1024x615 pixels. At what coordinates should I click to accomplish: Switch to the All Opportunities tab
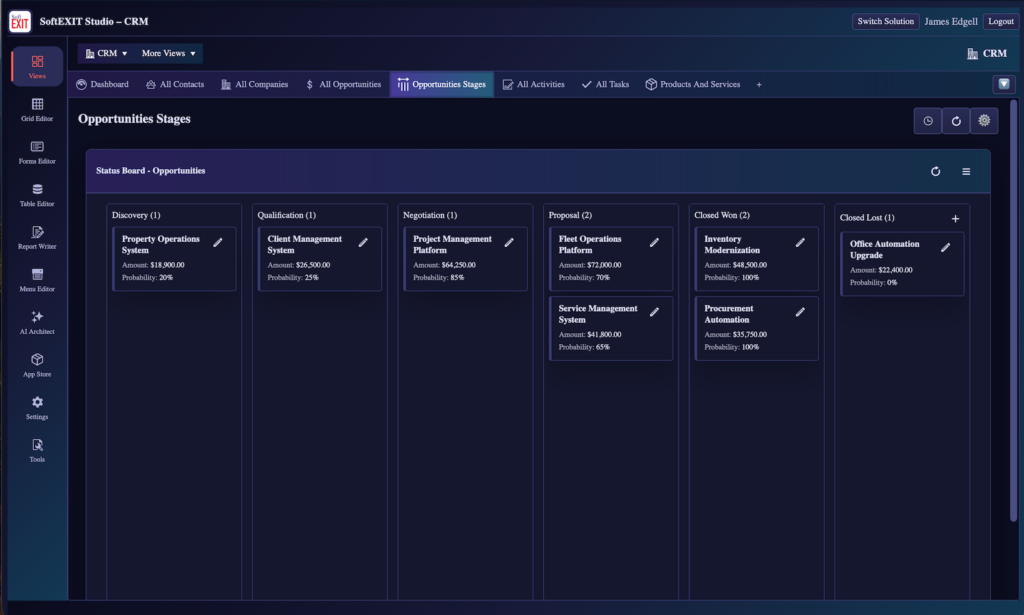(344, 84)
